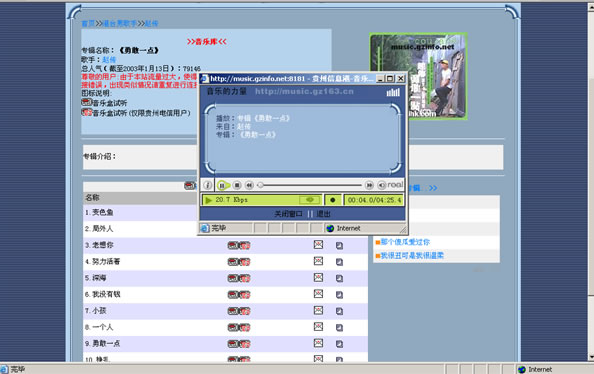The image size is (594, 374).
Task: Click the envelope icon for song 9 勇敢一点
Action: (x=318, y=343)
